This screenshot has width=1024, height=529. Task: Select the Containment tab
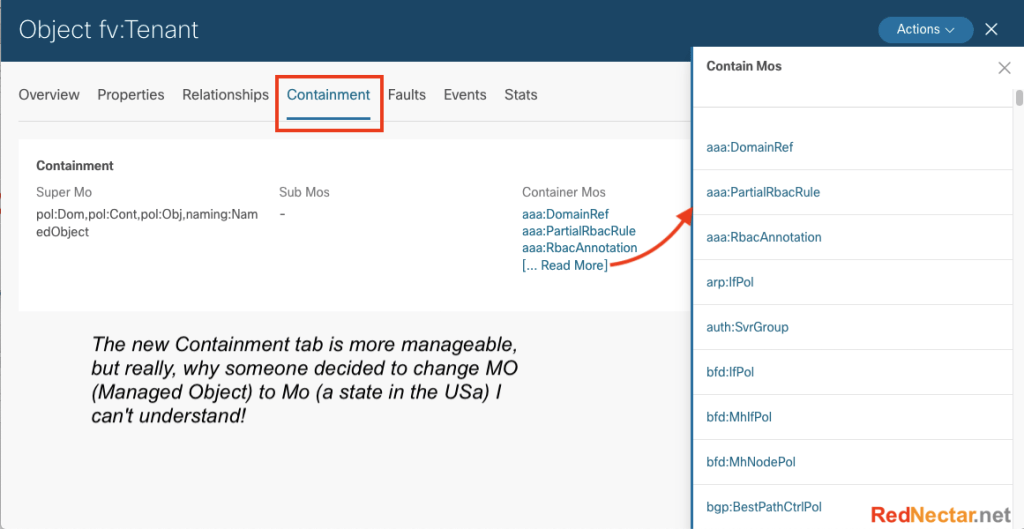328,95
